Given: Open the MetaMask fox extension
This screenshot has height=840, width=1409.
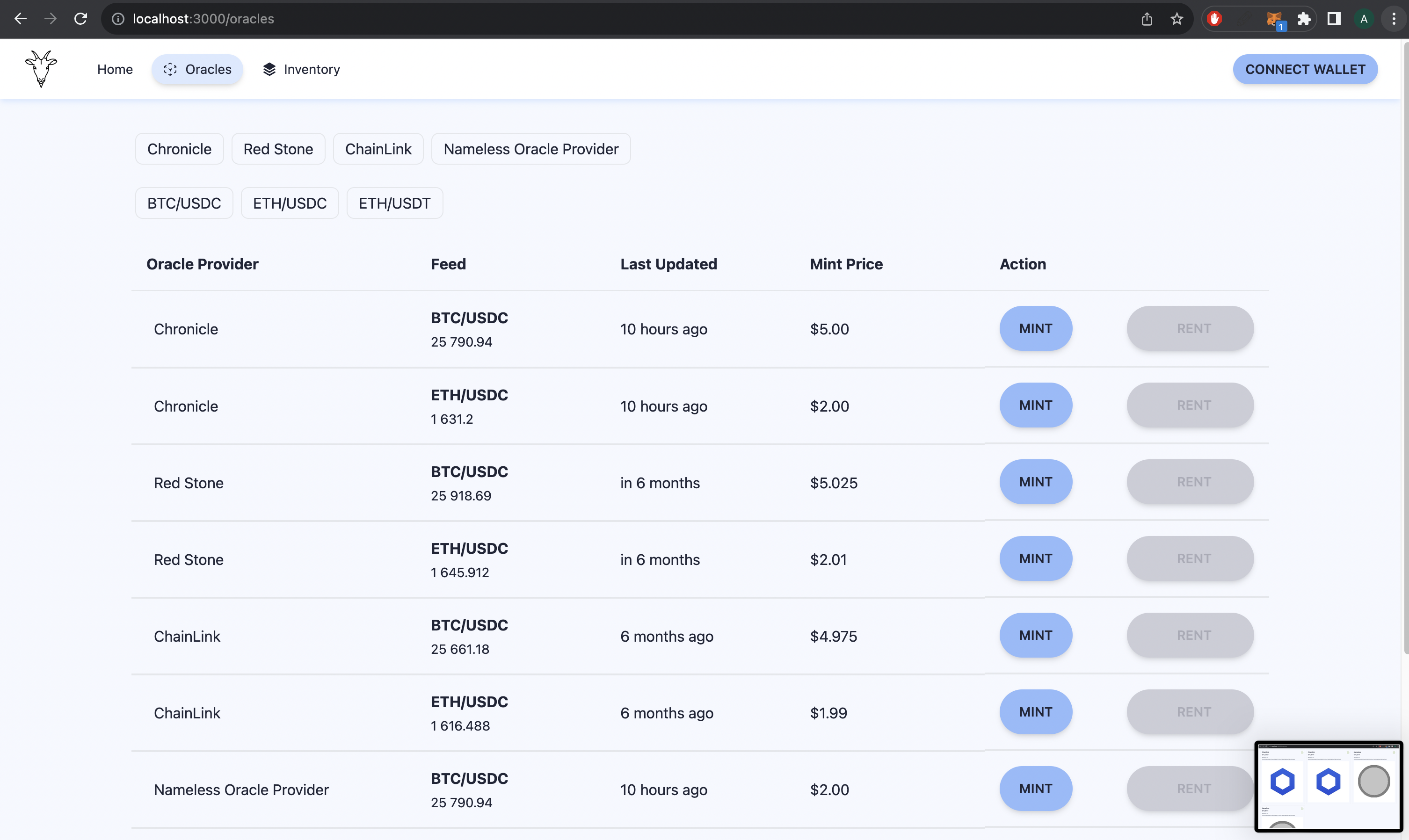Looking at the screenshot, I should click(1273, 19).
